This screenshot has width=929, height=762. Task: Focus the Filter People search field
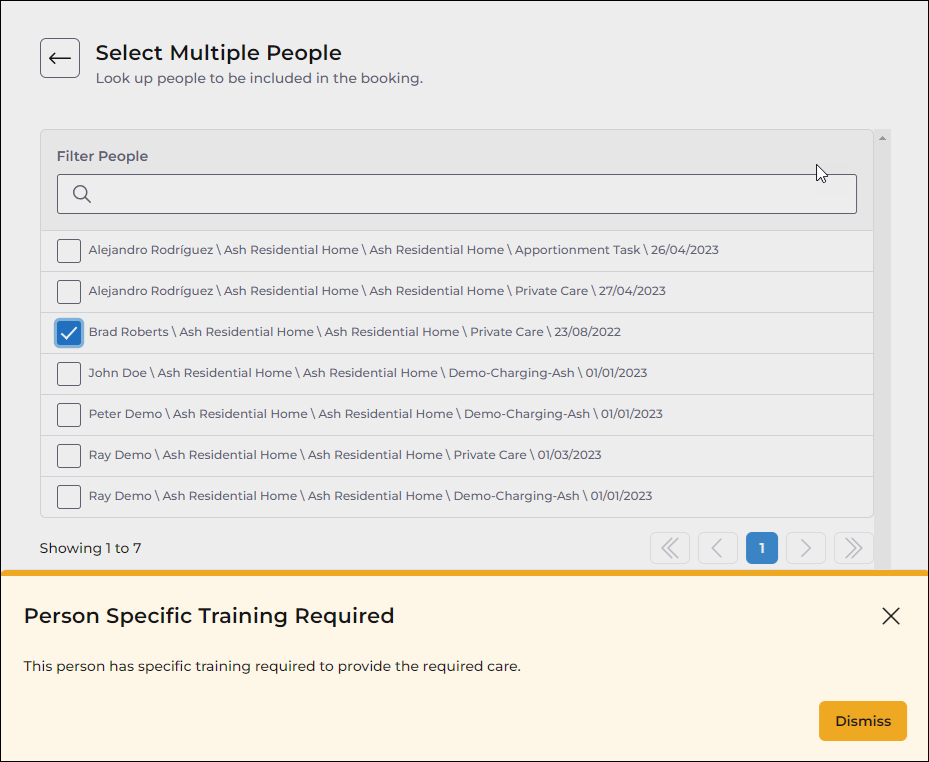point(457,194)
